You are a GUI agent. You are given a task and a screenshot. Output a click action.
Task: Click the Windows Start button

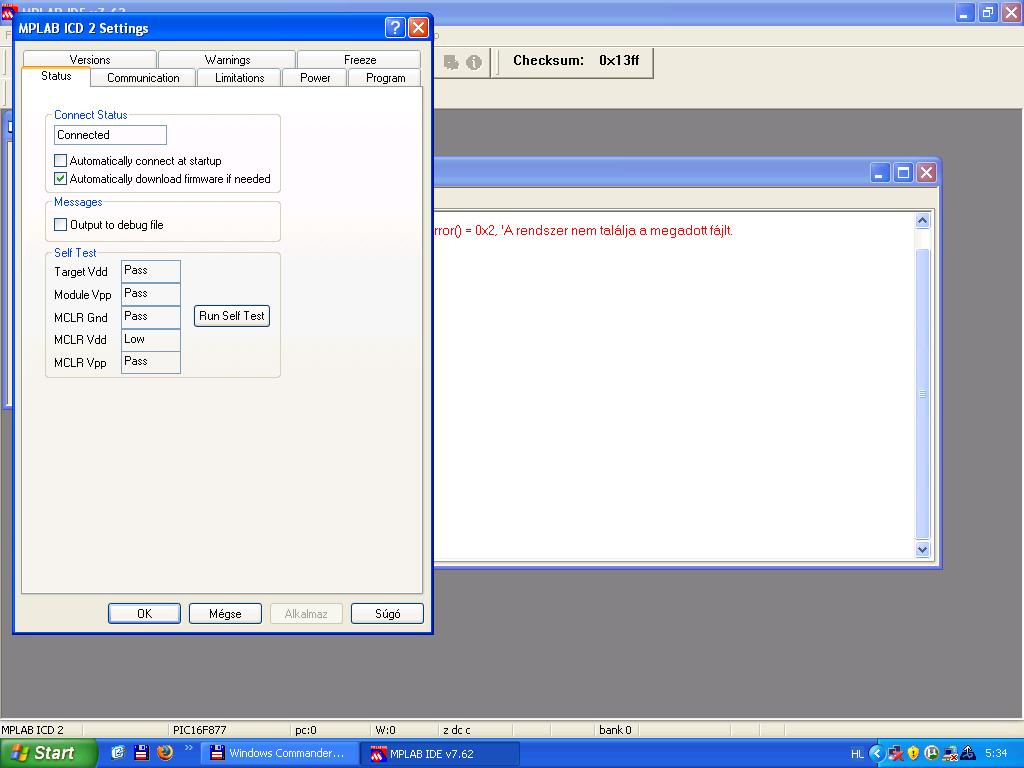[48, 753]
